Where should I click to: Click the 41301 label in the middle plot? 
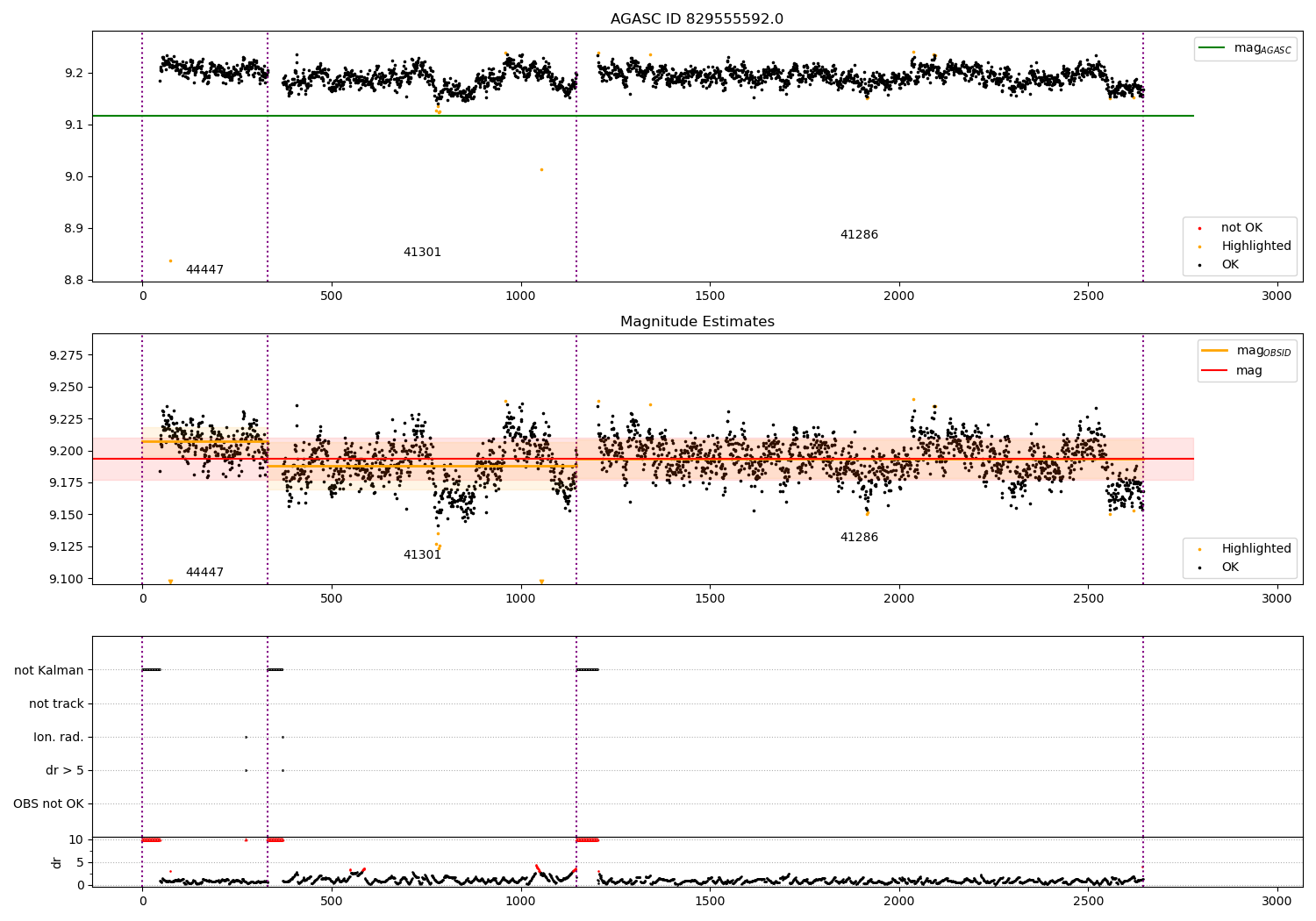coord(422,555)
